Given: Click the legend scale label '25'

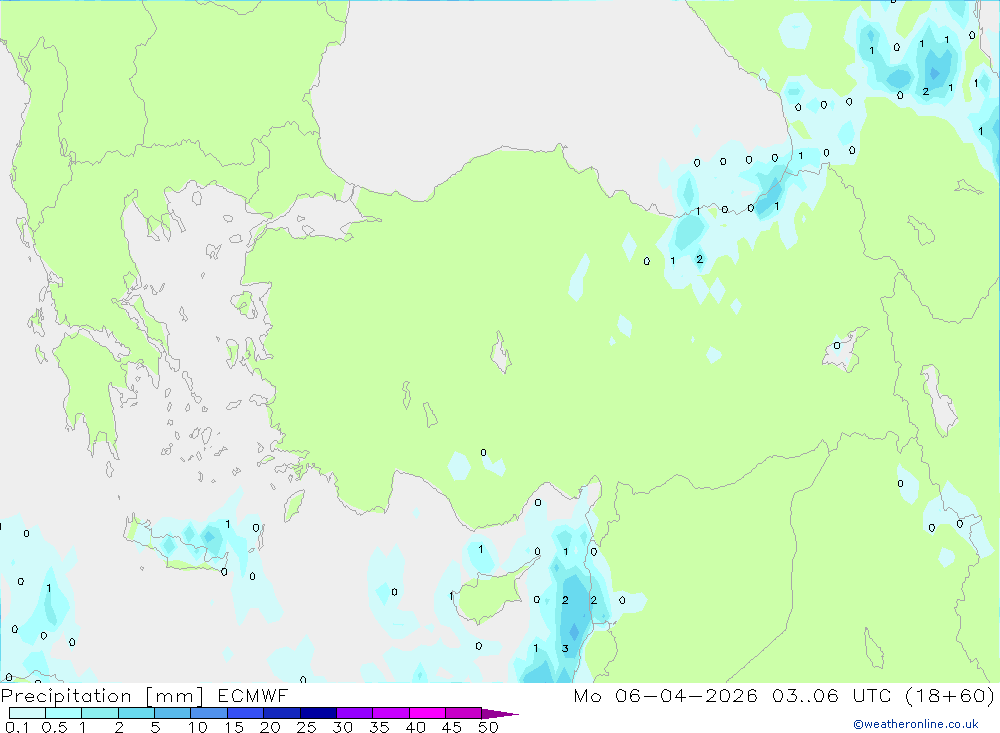Looking at the screenshot, I should click(x=306, y=727).
